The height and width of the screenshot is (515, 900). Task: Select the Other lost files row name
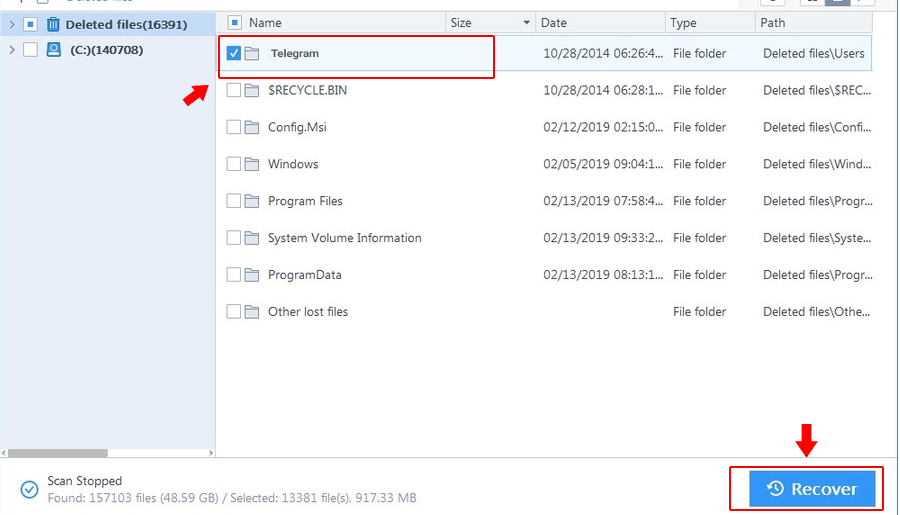pyautogui.click(x=308, y=311)
